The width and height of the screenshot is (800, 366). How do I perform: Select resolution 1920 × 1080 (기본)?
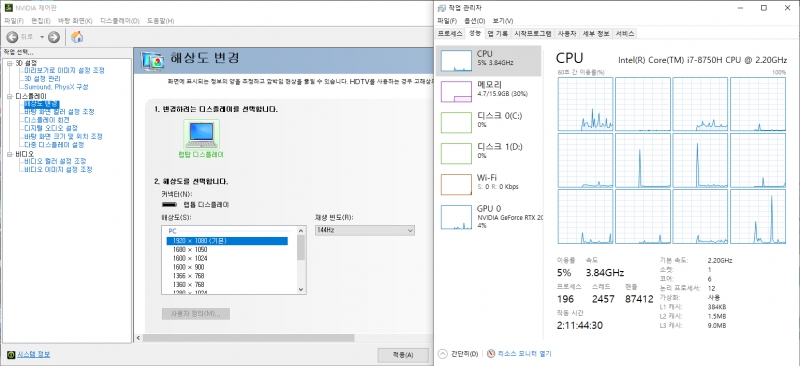(x=227, y=241)
